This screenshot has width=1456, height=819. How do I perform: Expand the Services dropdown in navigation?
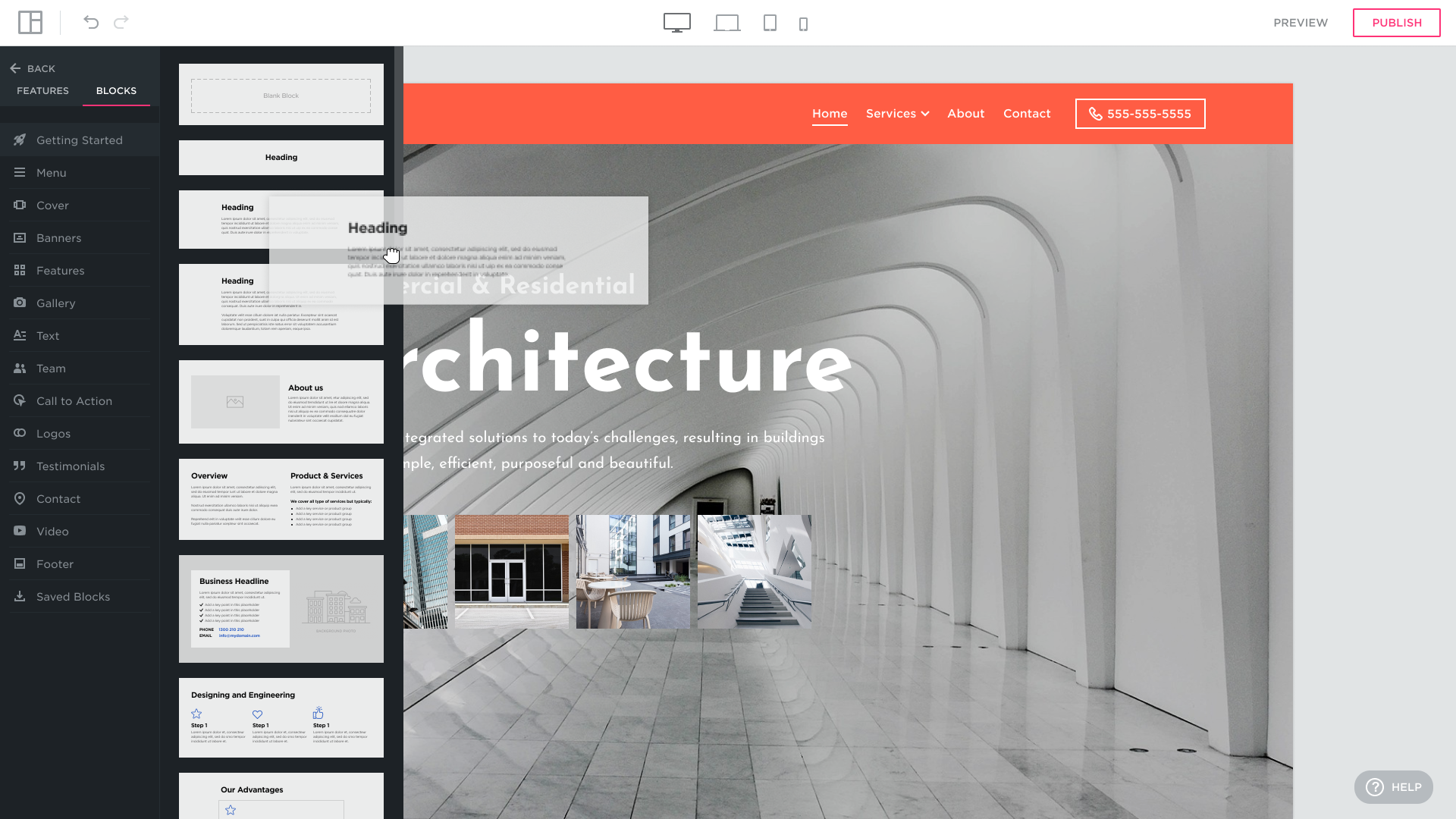click(897, 114)
